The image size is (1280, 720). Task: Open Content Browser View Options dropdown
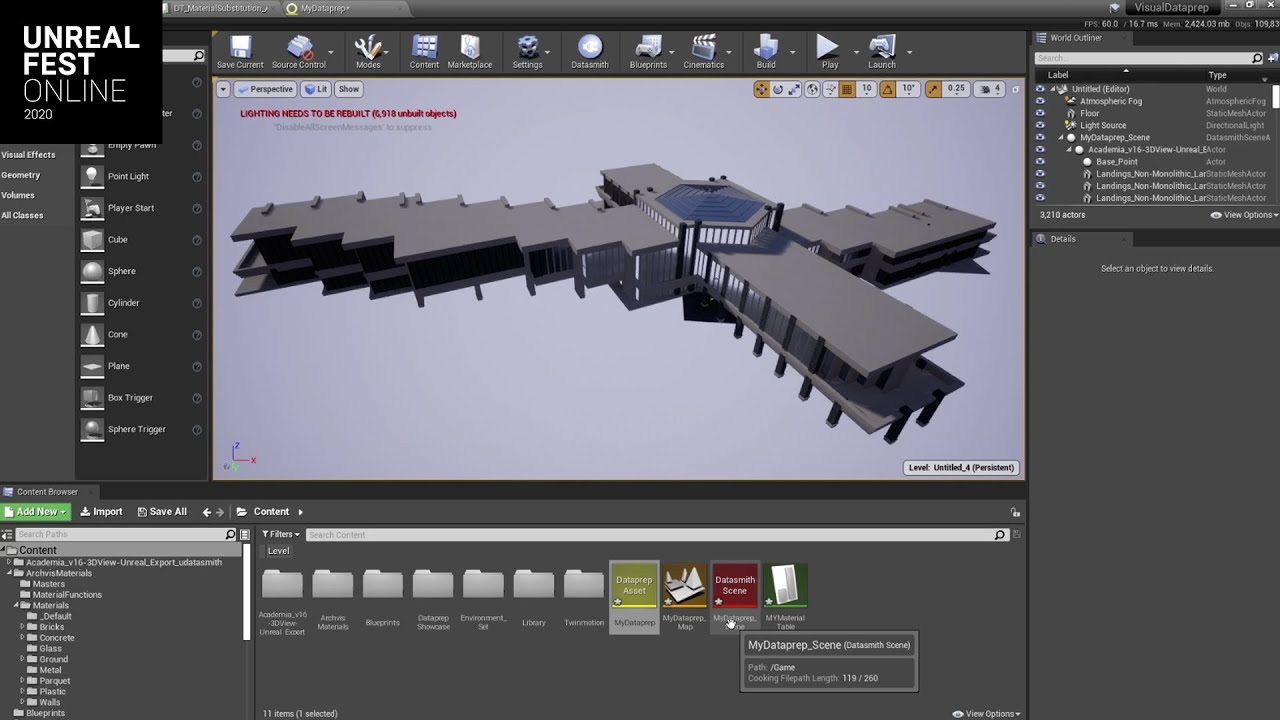point(986,714)
